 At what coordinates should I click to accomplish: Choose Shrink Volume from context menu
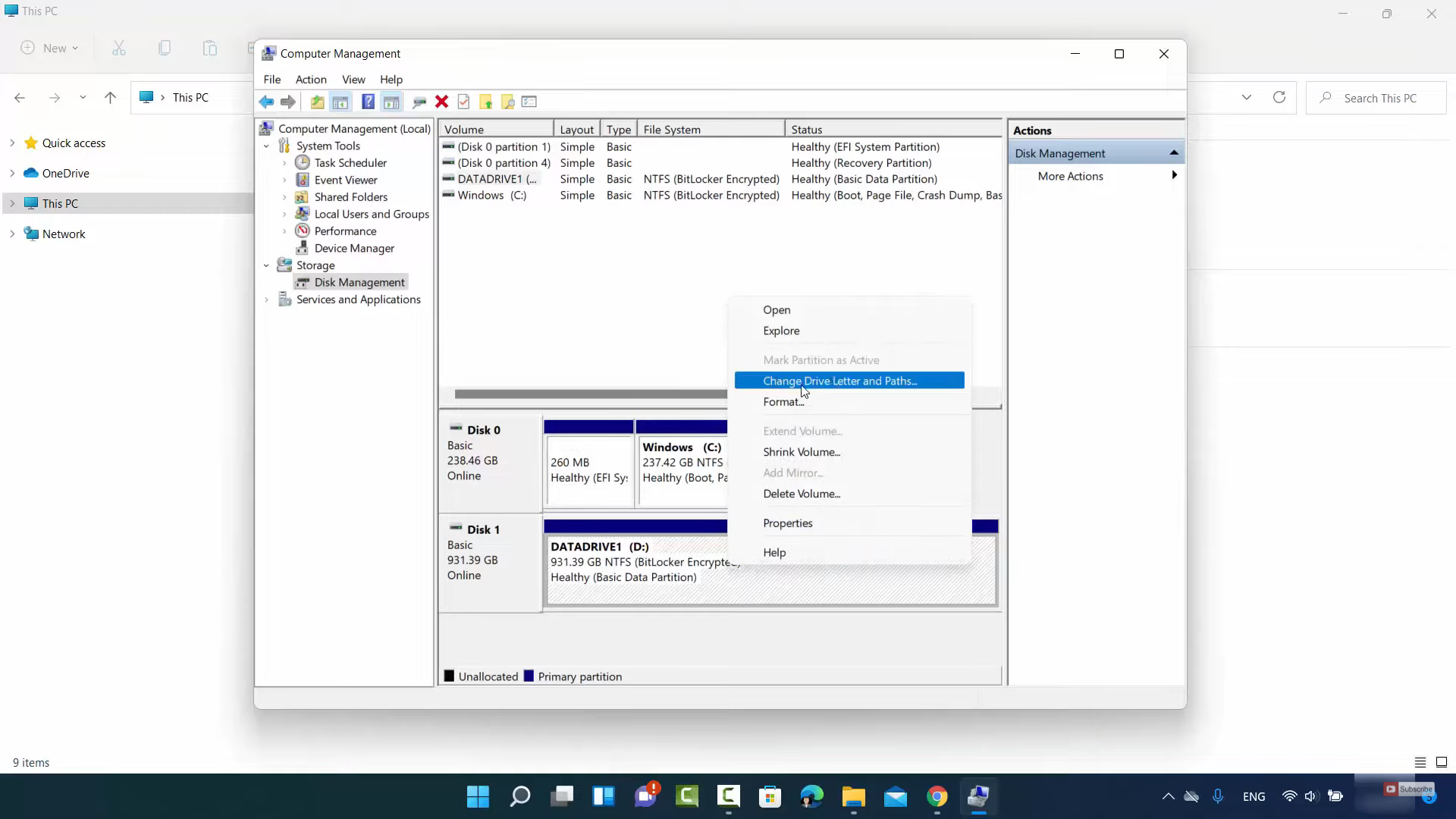coord(801,452)
